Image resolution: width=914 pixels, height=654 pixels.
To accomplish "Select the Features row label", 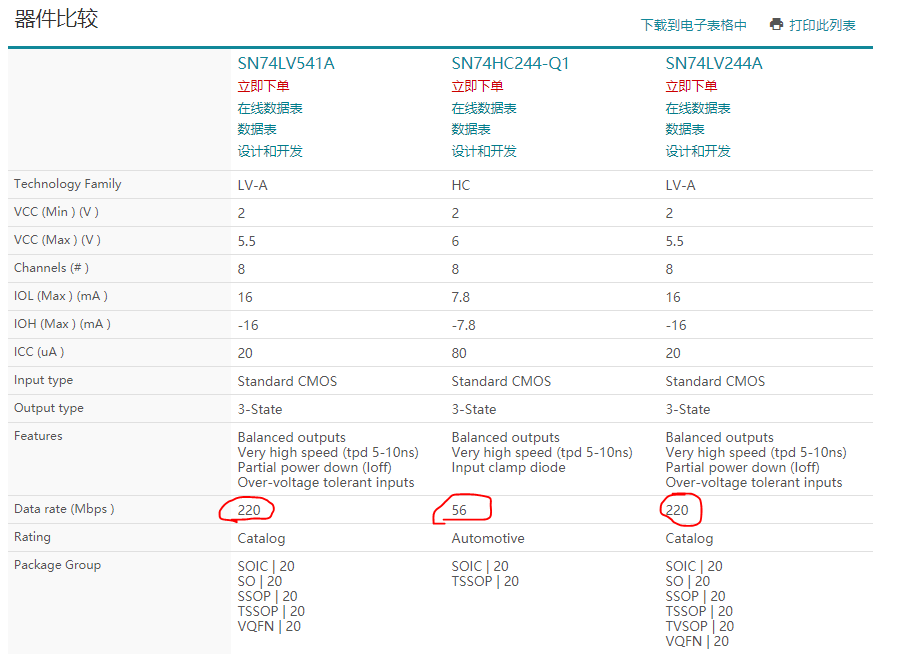I will (38, 436).
